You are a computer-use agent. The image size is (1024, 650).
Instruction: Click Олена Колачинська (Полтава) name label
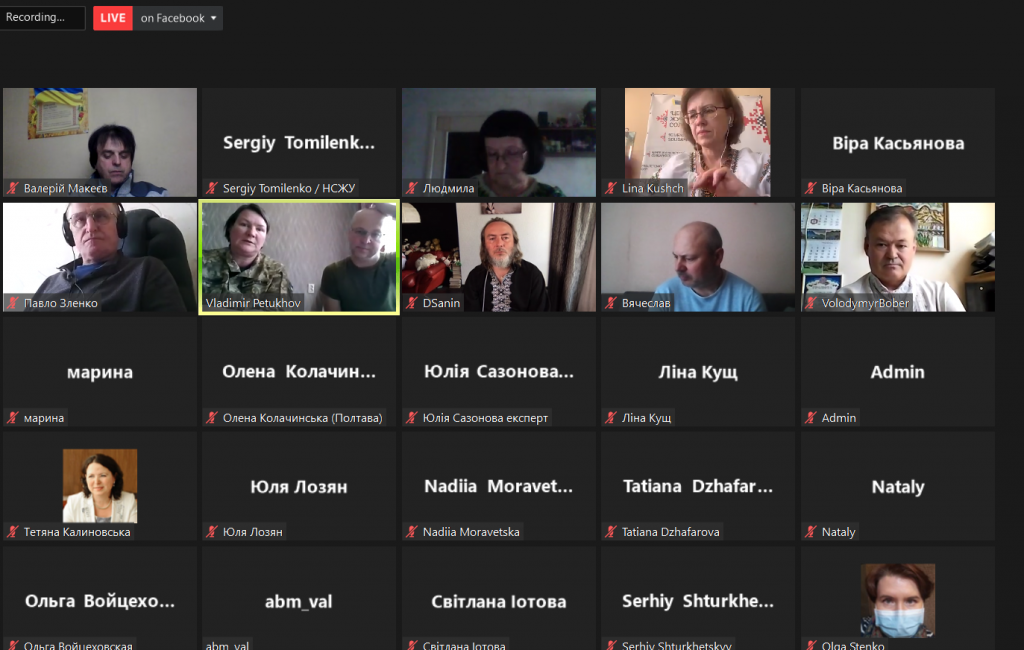point(302,417)
